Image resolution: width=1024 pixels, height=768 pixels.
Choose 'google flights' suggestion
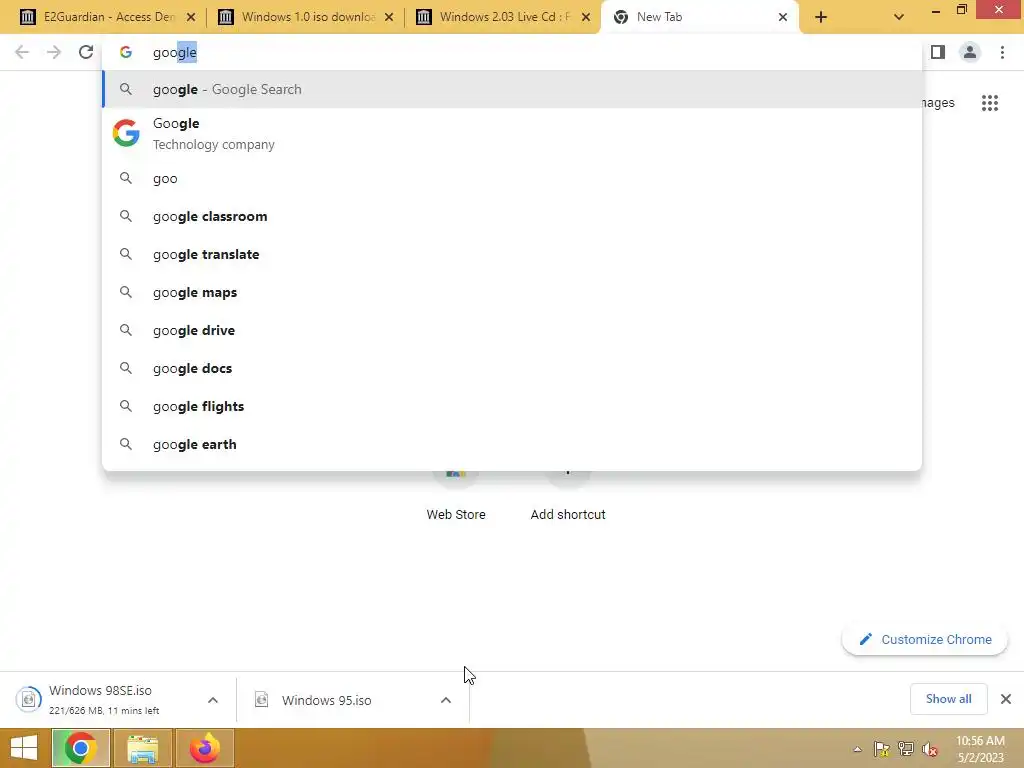tap(512, 406)
